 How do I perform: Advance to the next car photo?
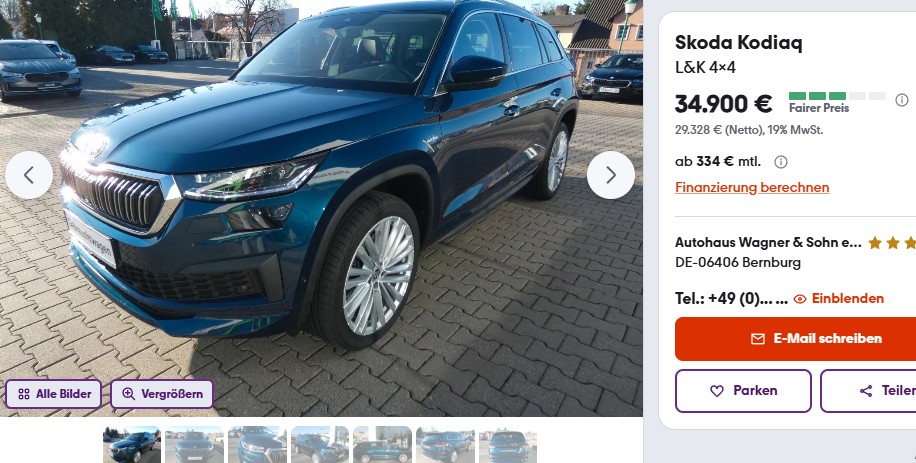tap(610, 175)
